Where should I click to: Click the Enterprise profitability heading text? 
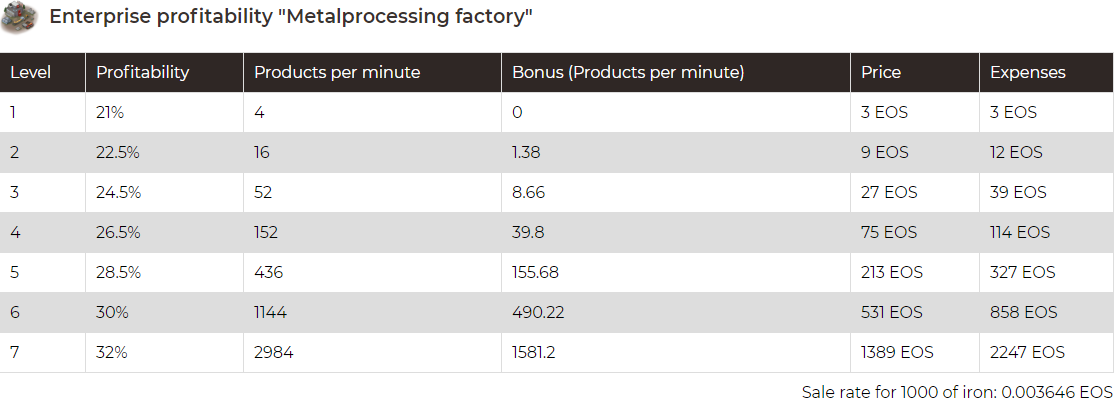[291, 17]
